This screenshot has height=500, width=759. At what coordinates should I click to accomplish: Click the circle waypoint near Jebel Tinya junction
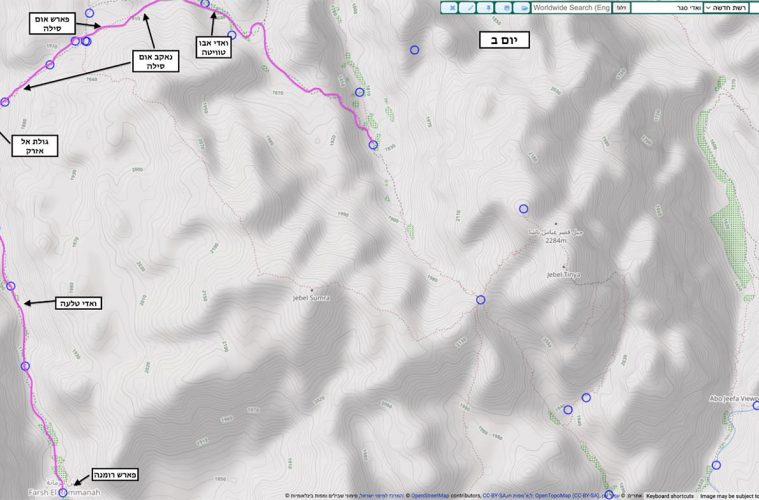tap(480, 300)
